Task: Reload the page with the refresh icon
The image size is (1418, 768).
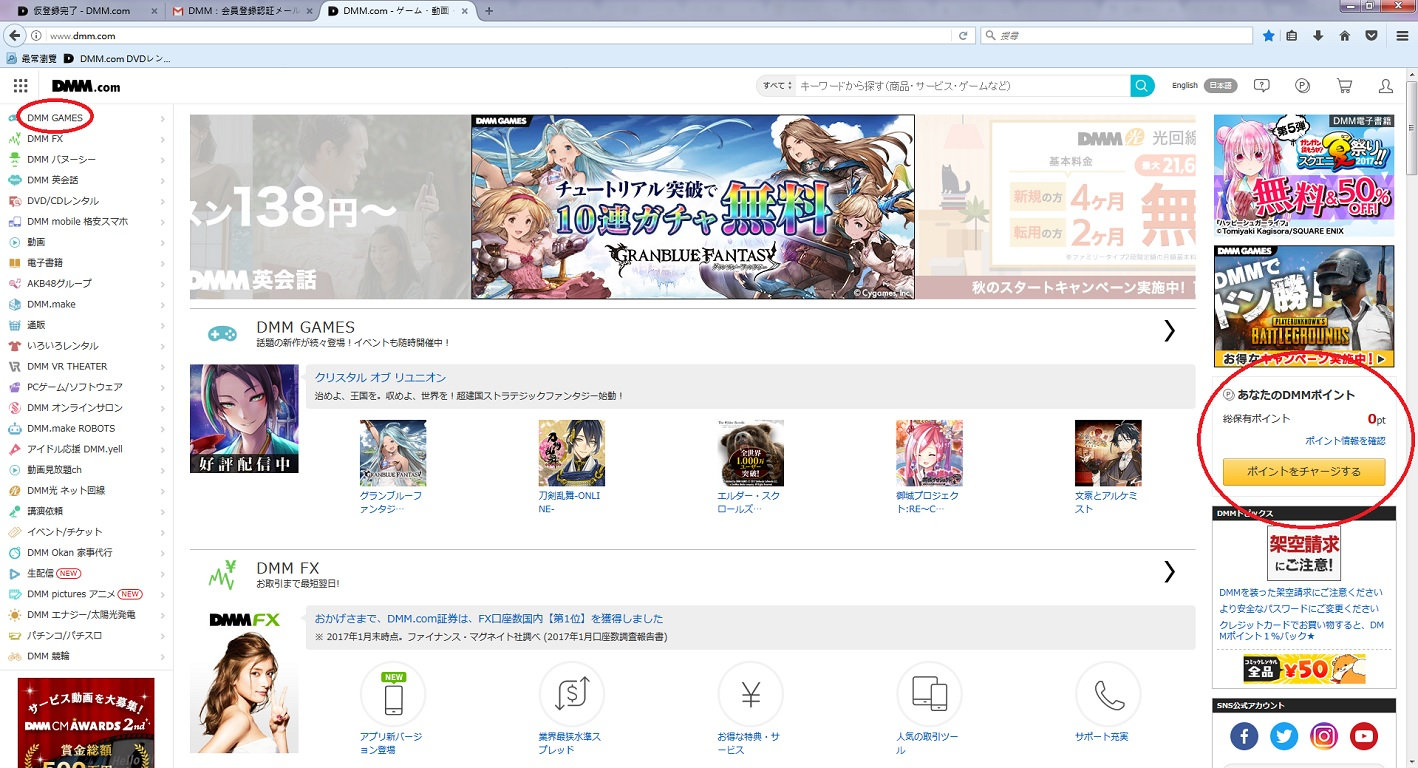Action: [963, 35]
